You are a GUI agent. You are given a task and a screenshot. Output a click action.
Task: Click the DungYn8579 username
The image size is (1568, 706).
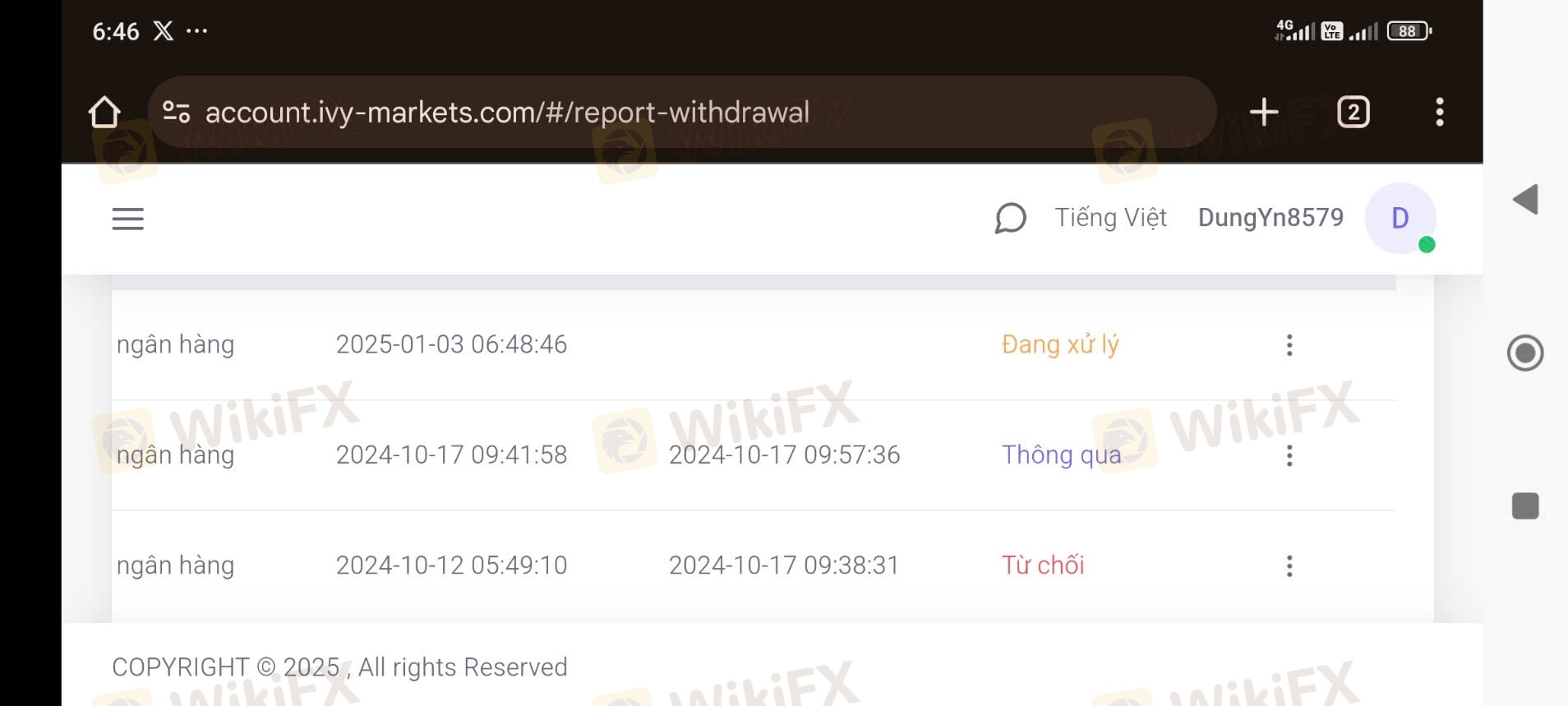tap(1271, 218)
